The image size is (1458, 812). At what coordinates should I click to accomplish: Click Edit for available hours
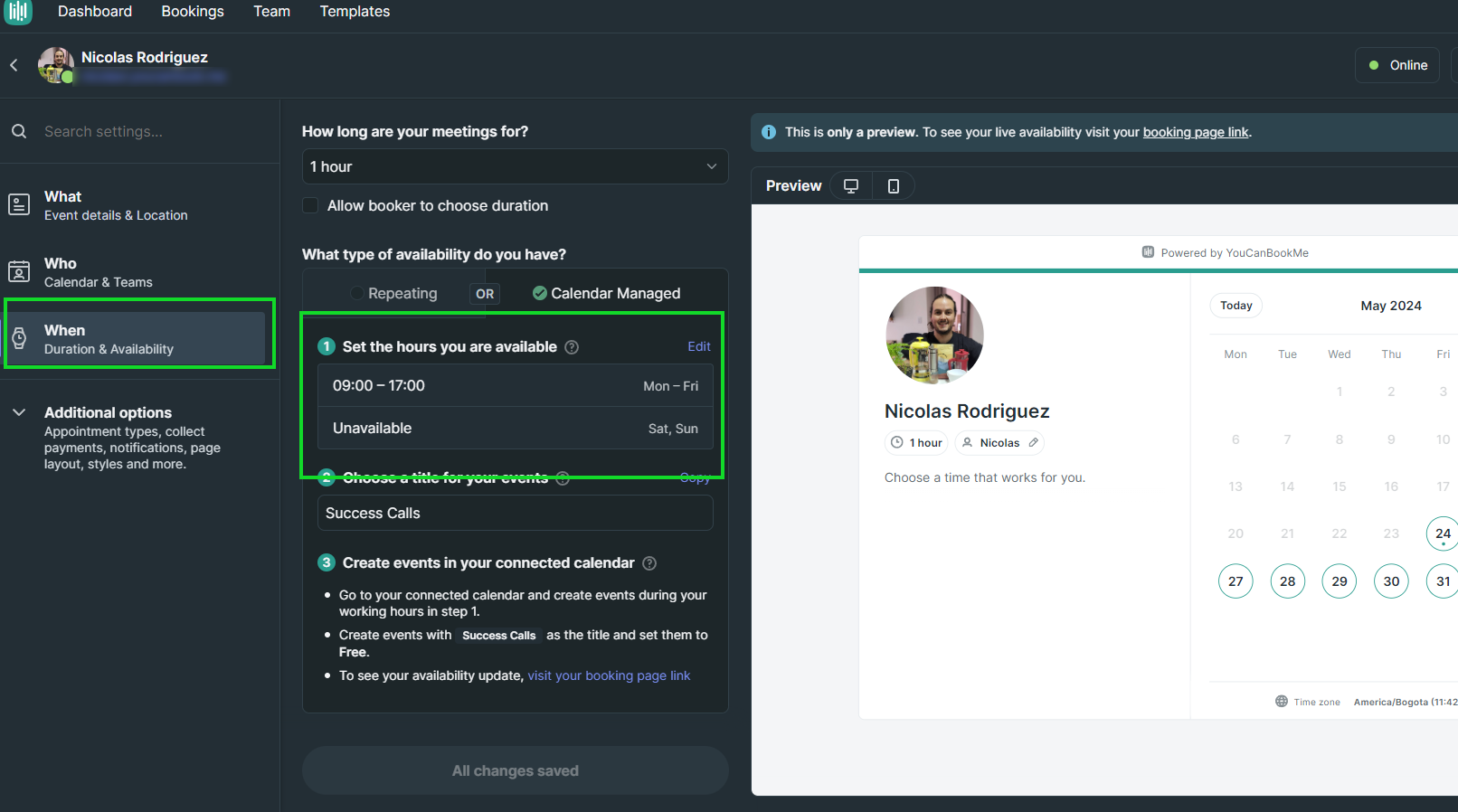point(699,346)
